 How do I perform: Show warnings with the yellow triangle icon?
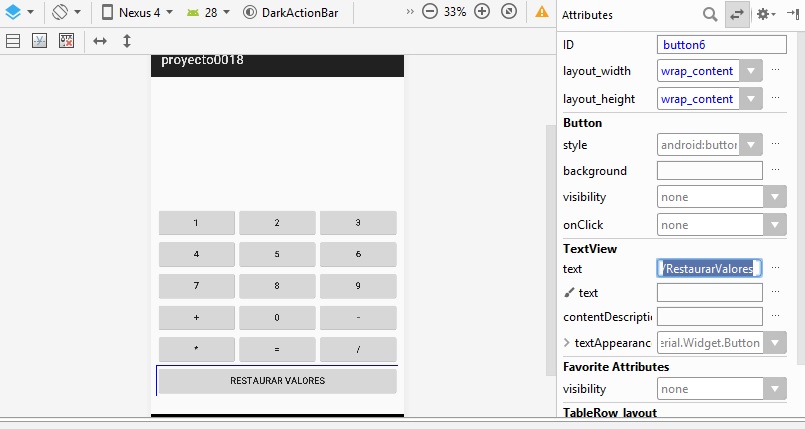(542, 13)
